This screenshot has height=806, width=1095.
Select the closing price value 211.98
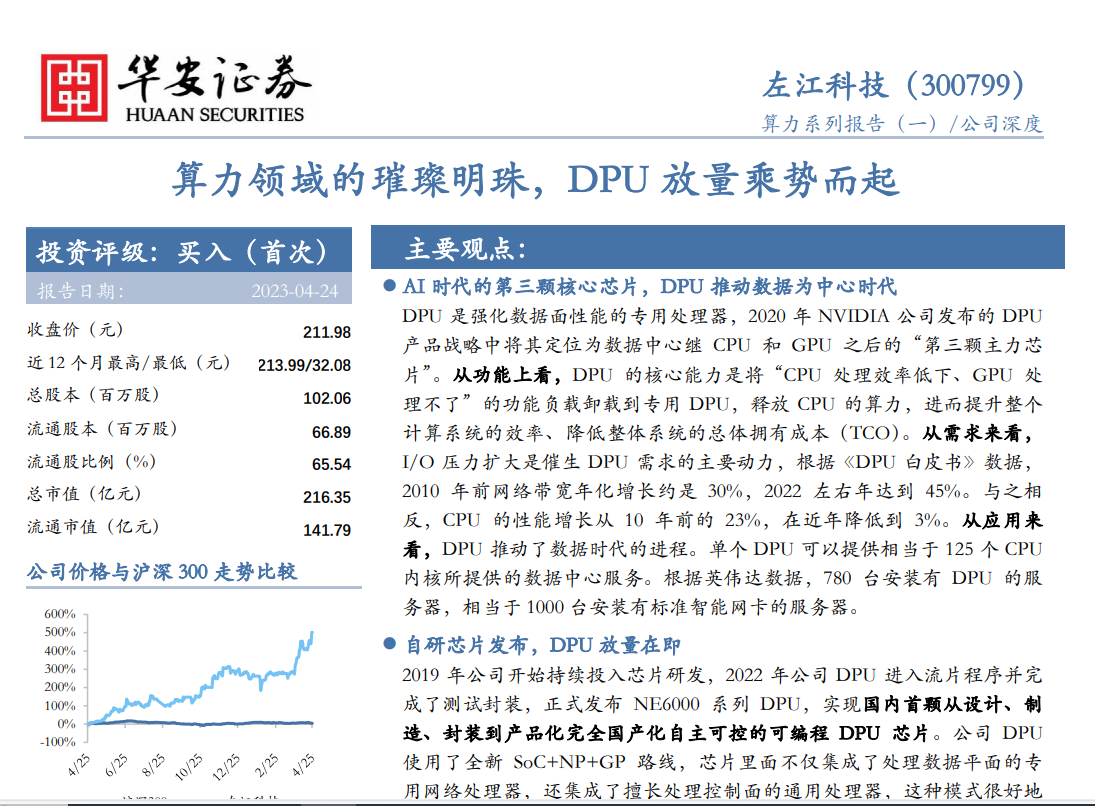pos(327,332)
